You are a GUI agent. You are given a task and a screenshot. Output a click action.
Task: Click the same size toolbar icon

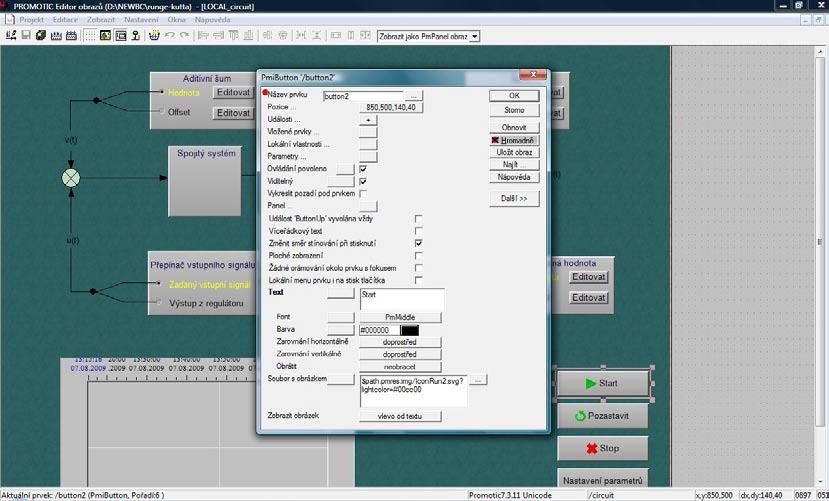pyautogui.click(x=365, y=35)
